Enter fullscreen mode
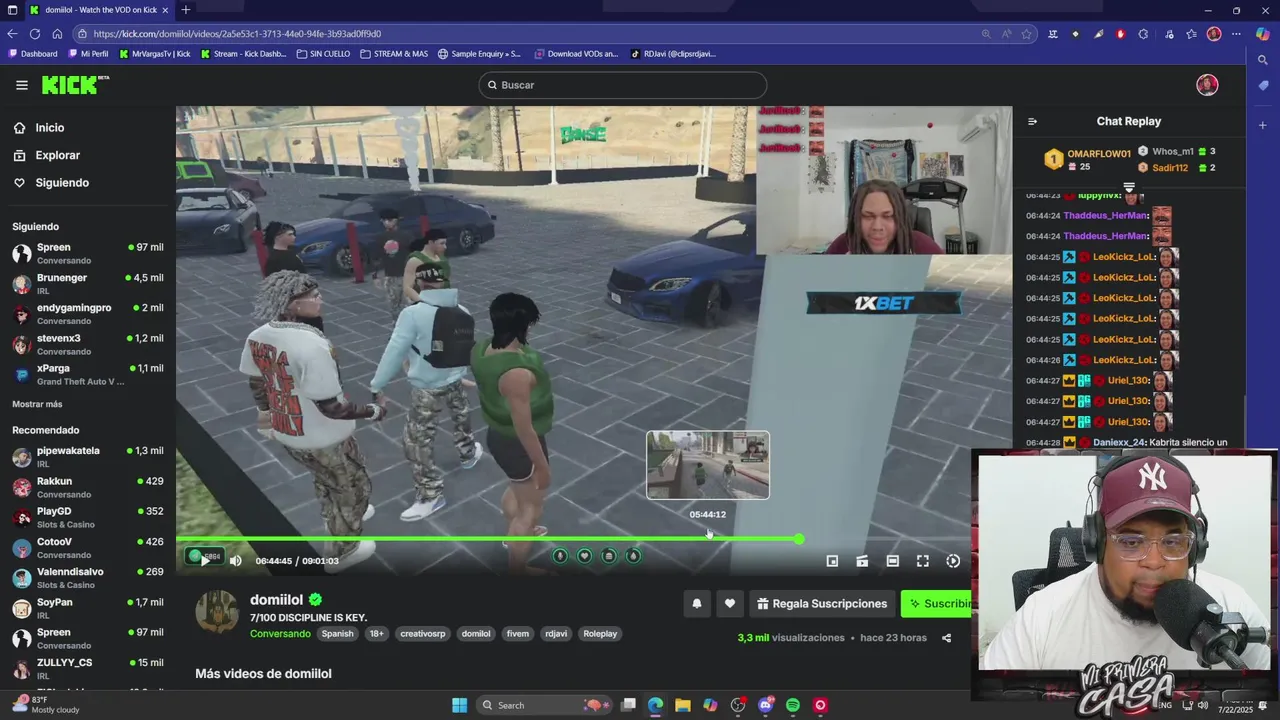Screen dimensions: 1280x720 [x=923, y=561]
